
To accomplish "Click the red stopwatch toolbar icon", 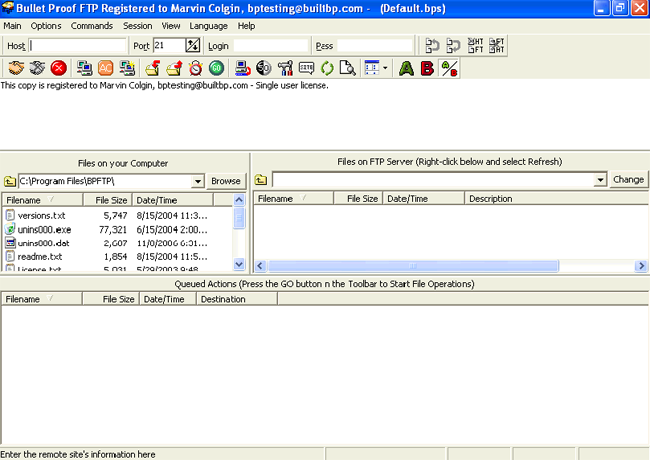I will pyautogui.click(x=194, y=68).
